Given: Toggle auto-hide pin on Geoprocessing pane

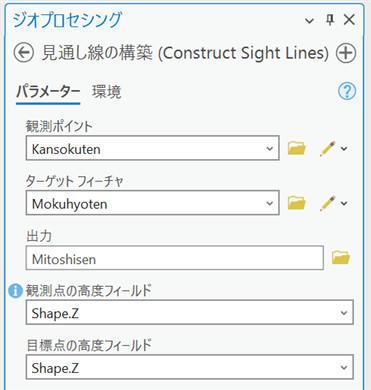Looking at the screenshot, I should [x=330, y=20].
